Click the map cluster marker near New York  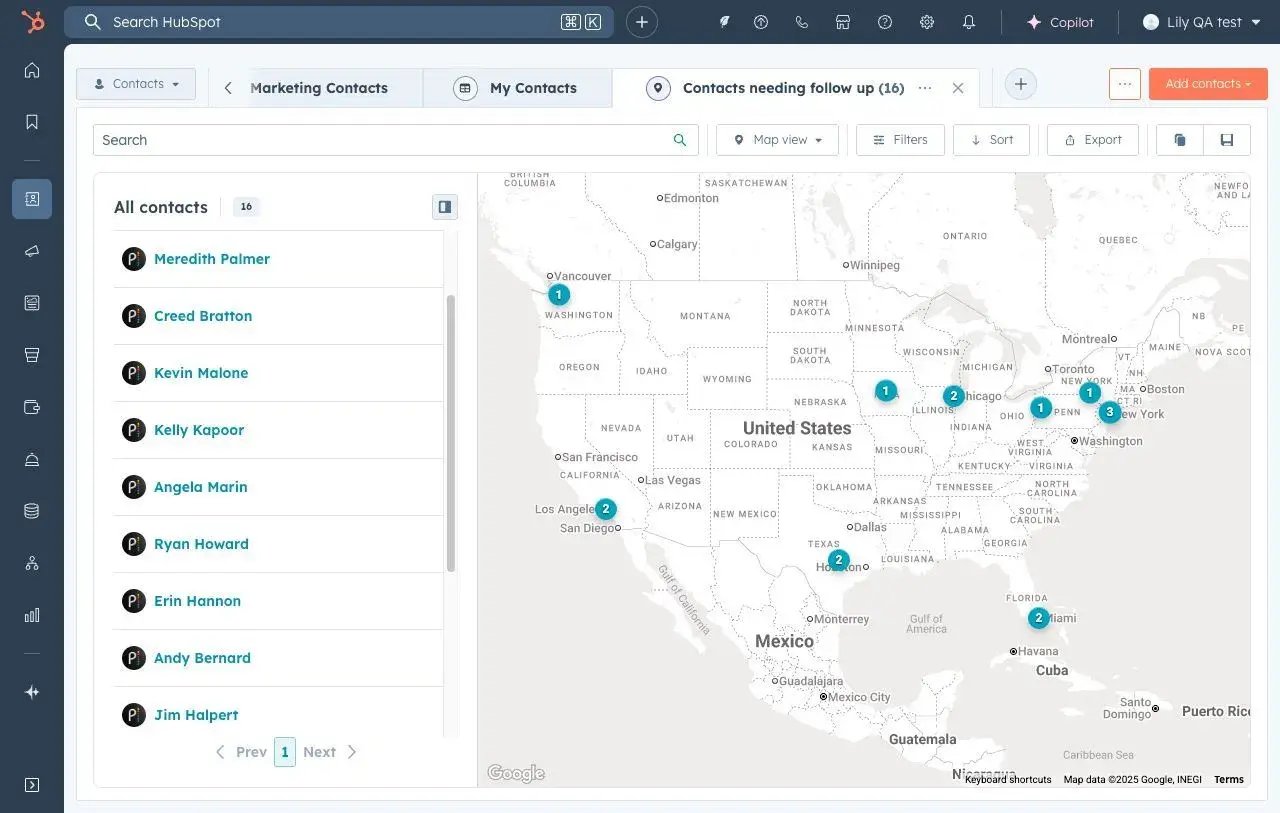[x=1109, y=412]
